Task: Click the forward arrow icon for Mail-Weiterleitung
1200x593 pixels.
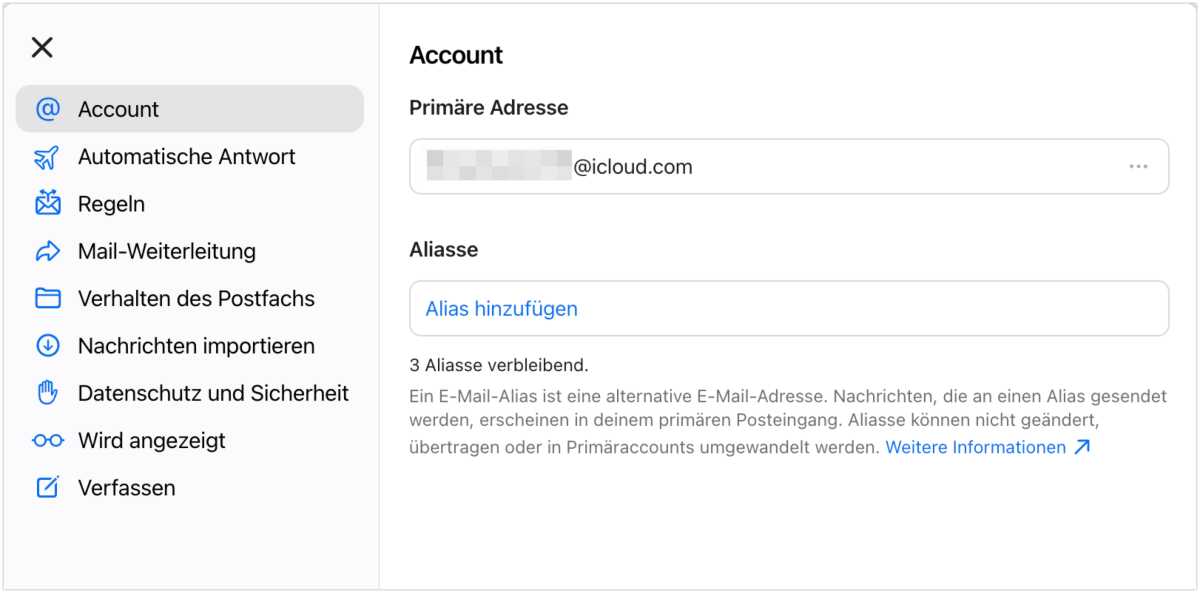Action: tap(47, 251)
